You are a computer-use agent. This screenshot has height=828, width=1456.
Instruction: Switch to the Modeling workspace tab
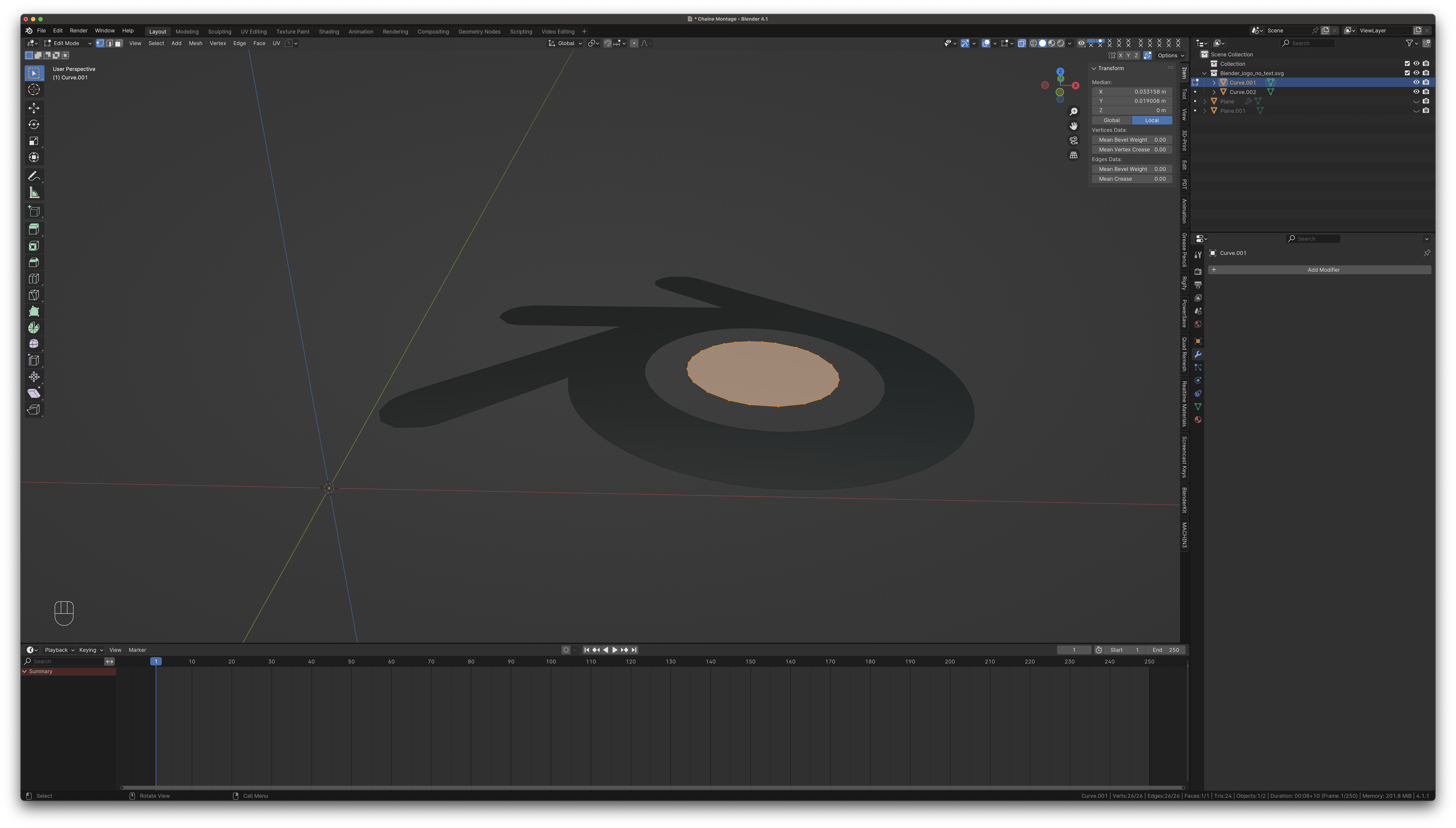pos(187,32)
